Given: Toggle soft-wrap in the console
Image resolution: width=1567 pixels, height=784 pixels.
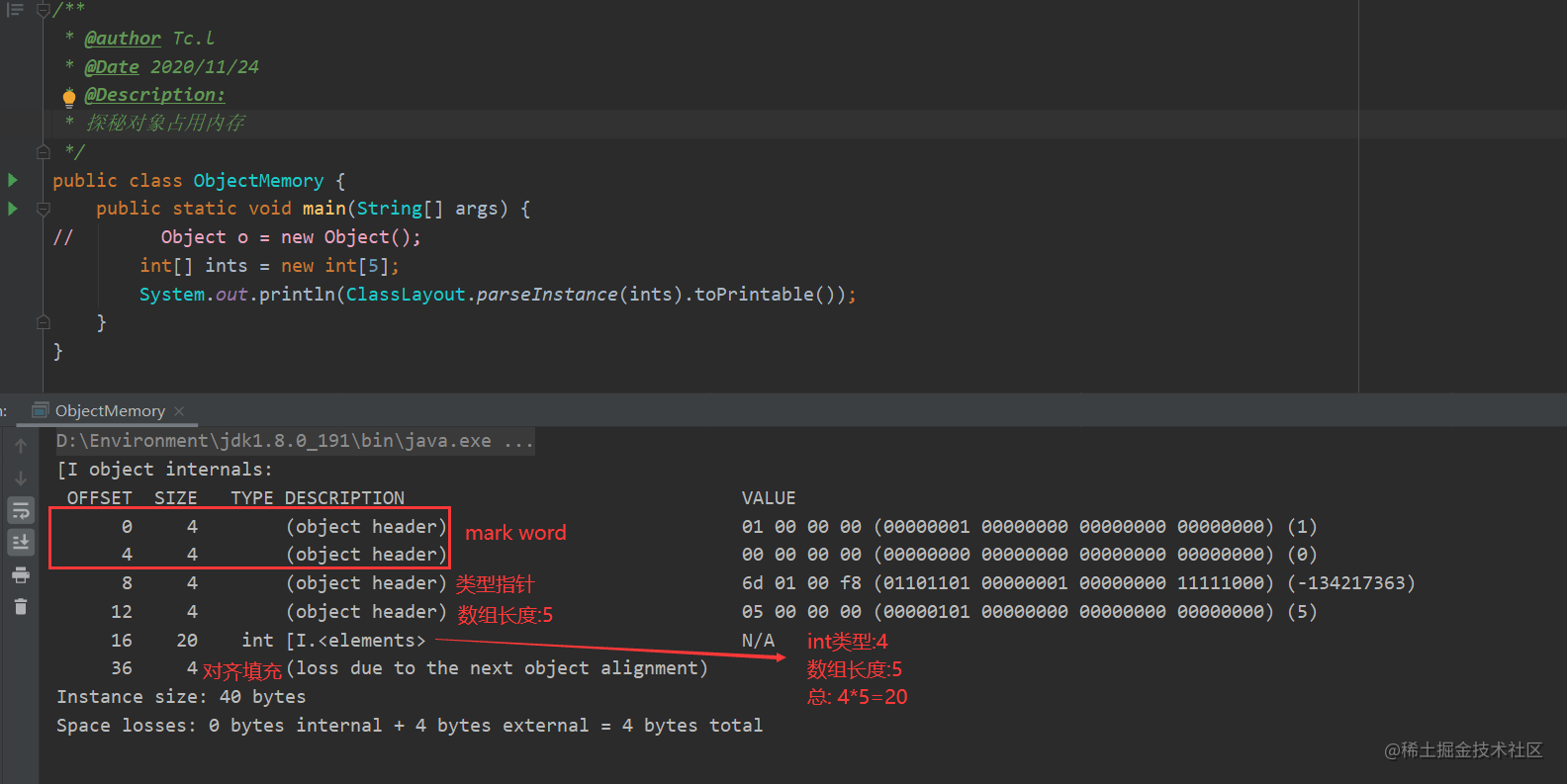Looking at the screenshot, I should point(21,510).
